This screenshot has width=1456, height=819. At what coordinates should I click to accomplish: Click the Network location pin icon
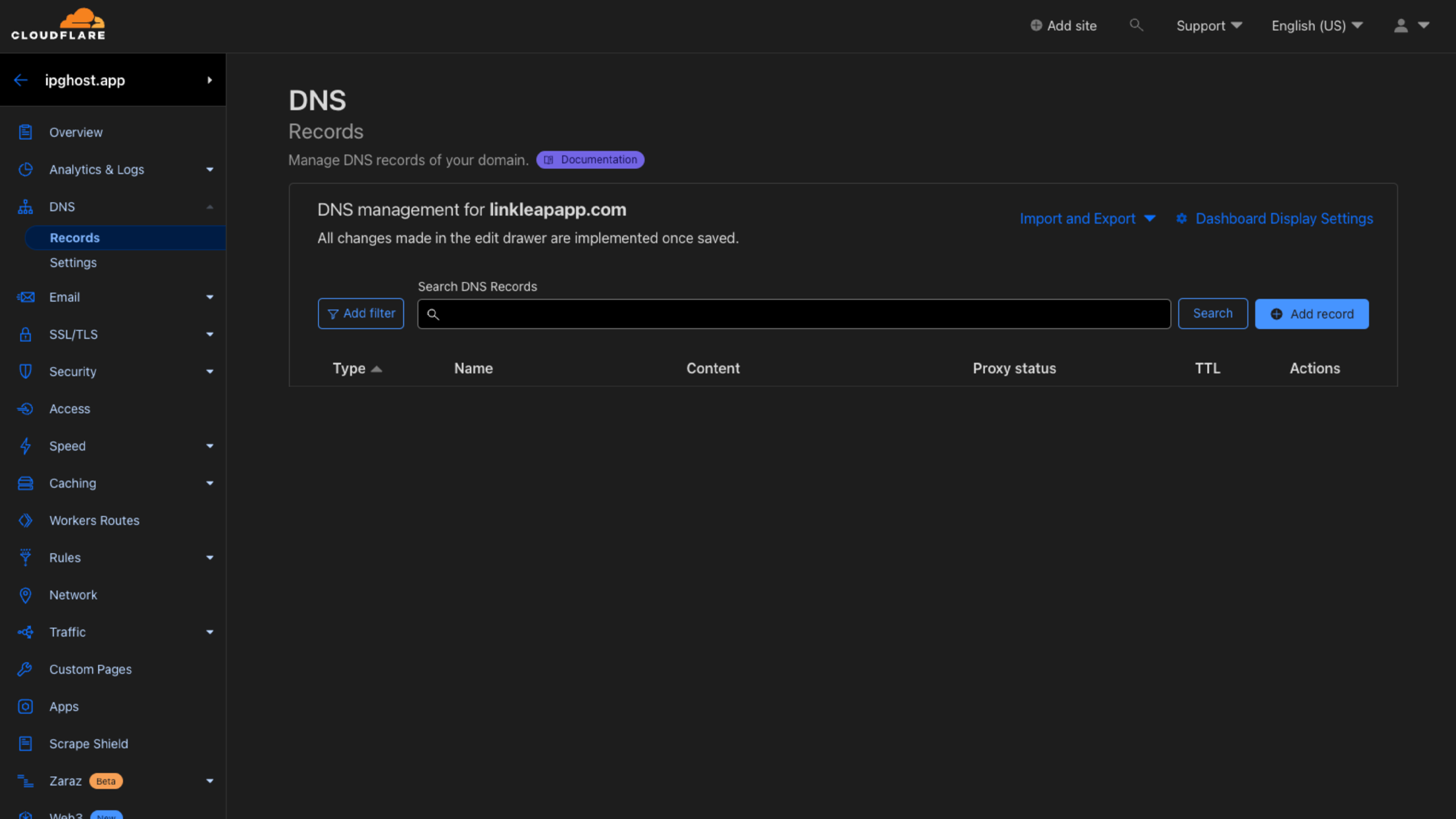click(25, 595)
